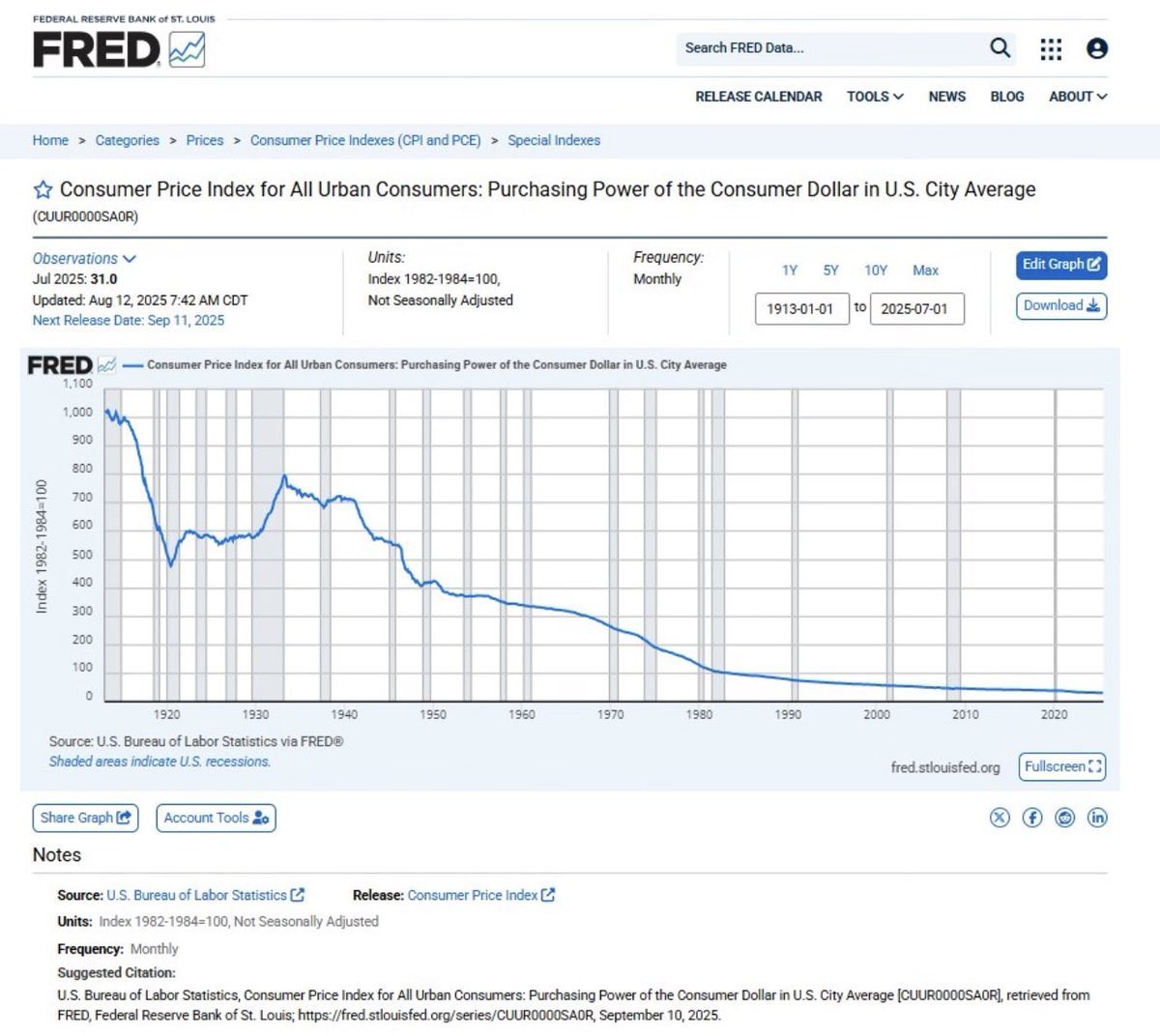
Task: Select the Max date range
Action: (x=926, y=271)
